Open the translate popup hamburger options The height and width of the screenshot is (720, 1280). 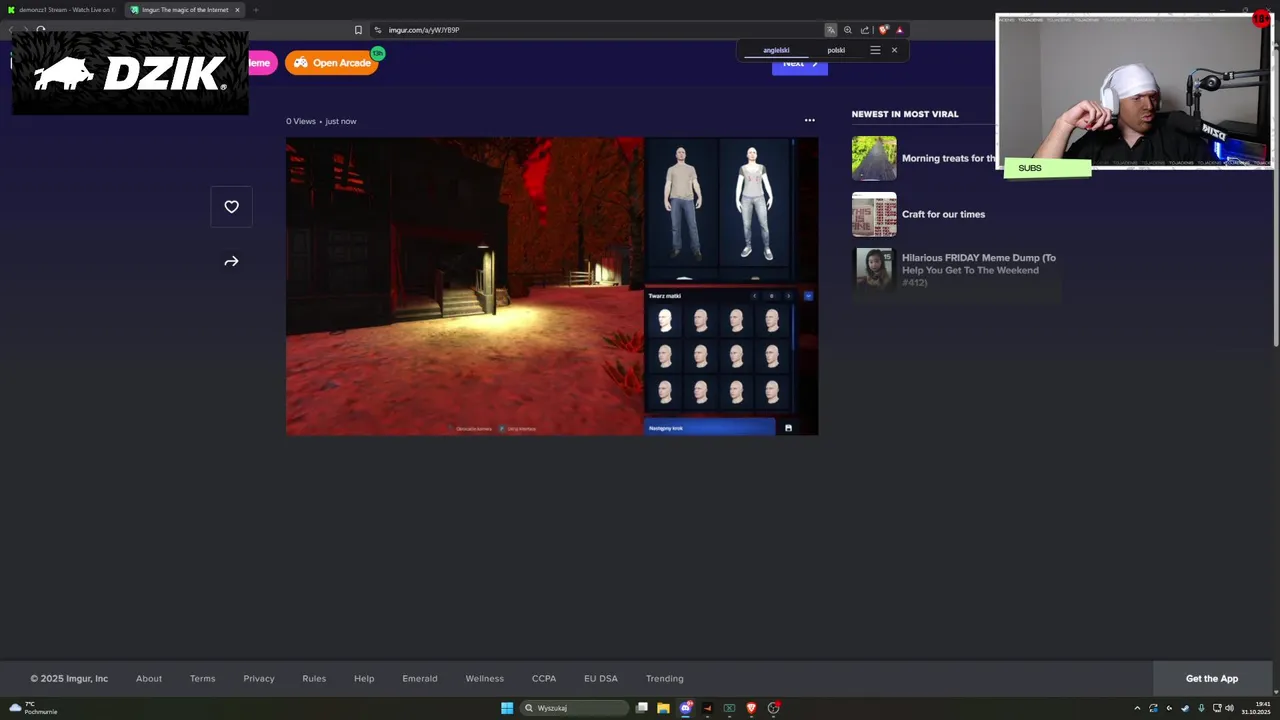coord(875,50)
